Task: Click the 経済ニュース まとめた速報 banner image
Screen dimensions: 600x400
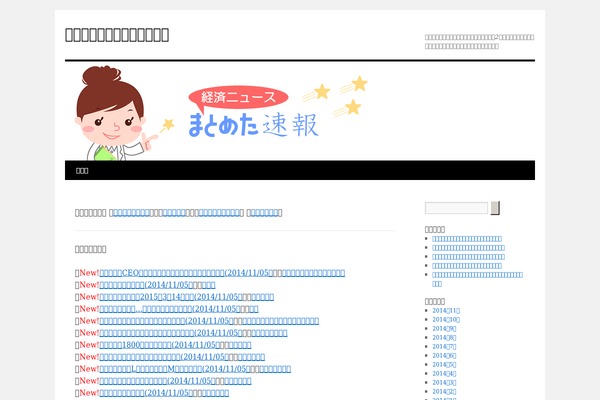Action: (300, 111)
